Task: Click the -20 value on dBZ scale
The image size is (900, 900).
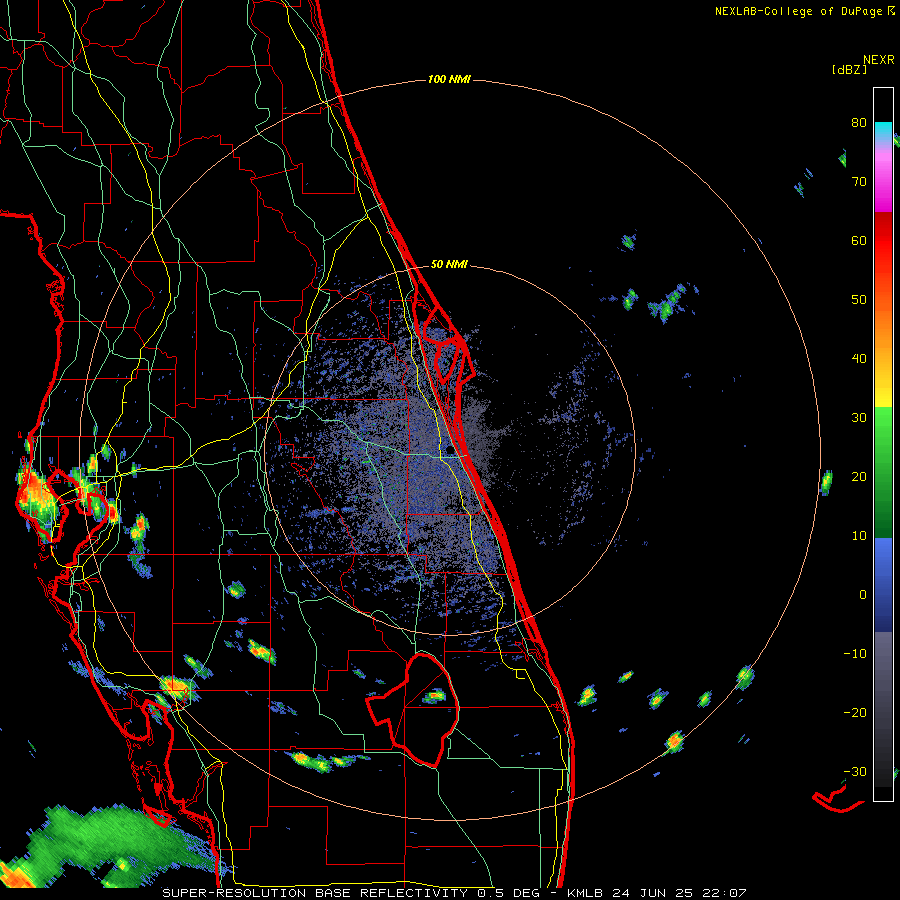Action: click(855, 713)
